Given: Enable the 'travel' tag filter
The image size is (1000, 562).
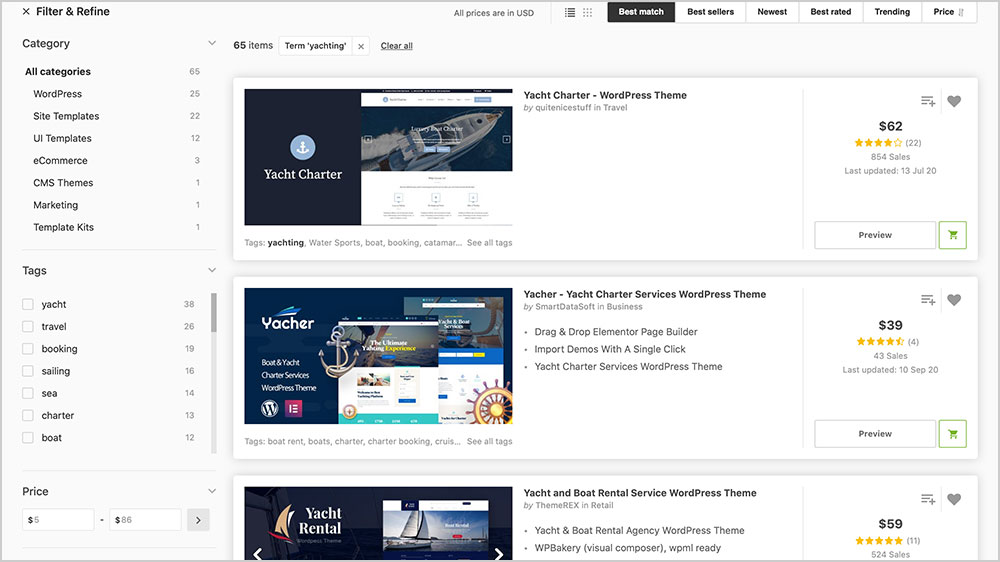Looking at the screenshot, I should 28,327.
